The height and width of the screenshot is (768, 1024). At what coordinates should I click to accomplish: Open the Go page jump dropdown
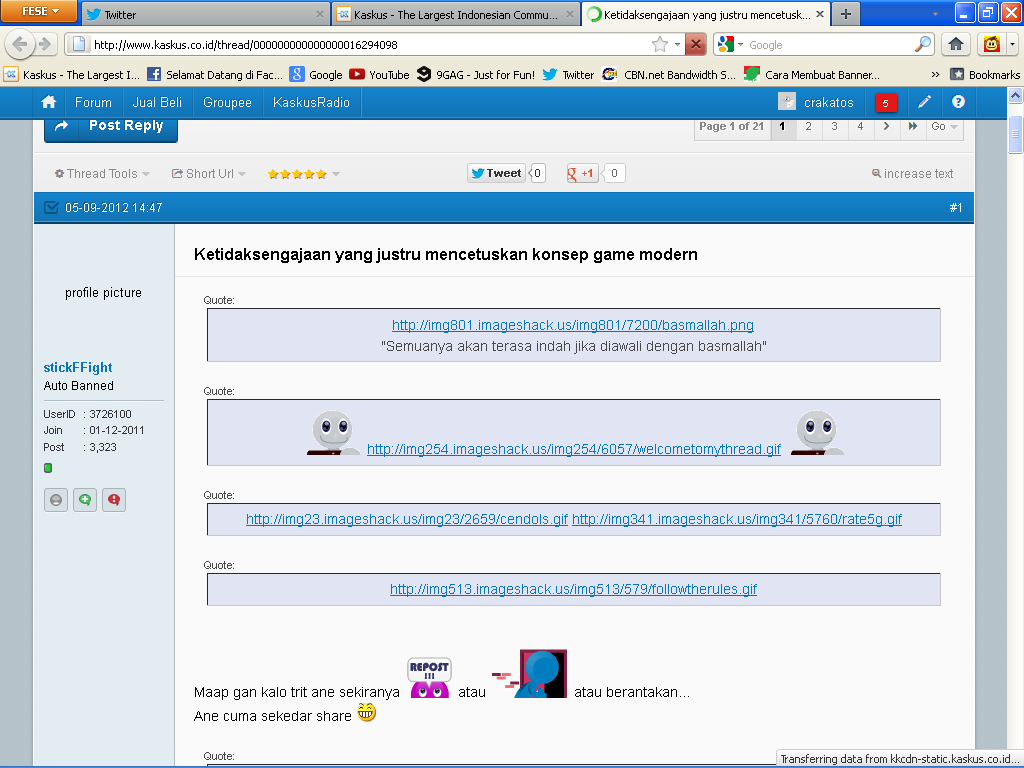pos(944,127)
